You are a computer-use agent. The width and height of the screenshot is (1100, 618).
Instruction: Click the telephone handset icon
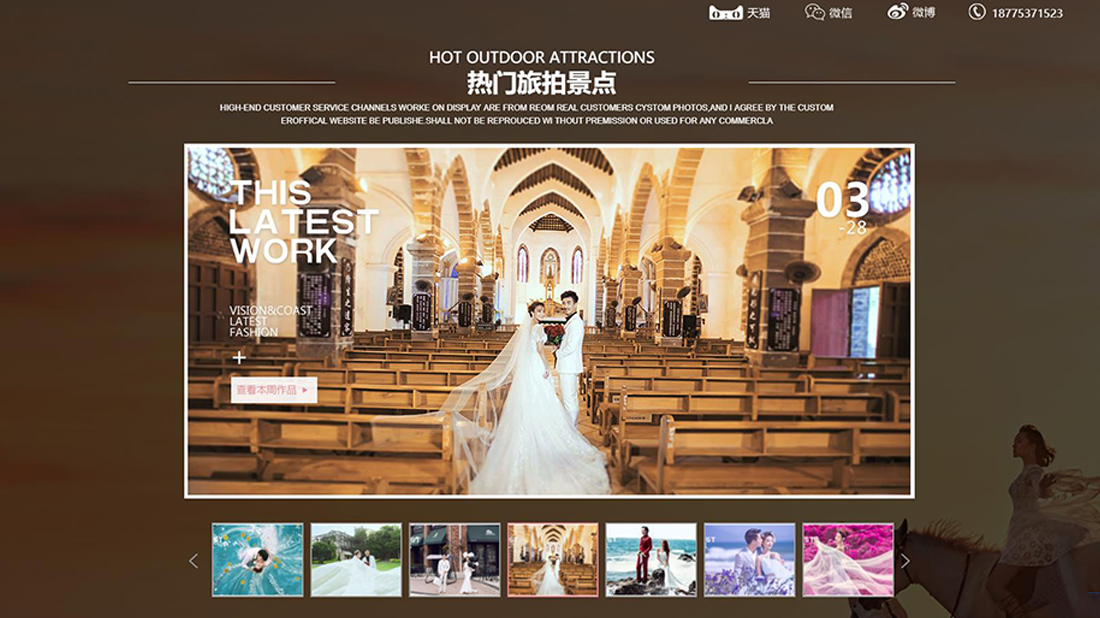977,12
